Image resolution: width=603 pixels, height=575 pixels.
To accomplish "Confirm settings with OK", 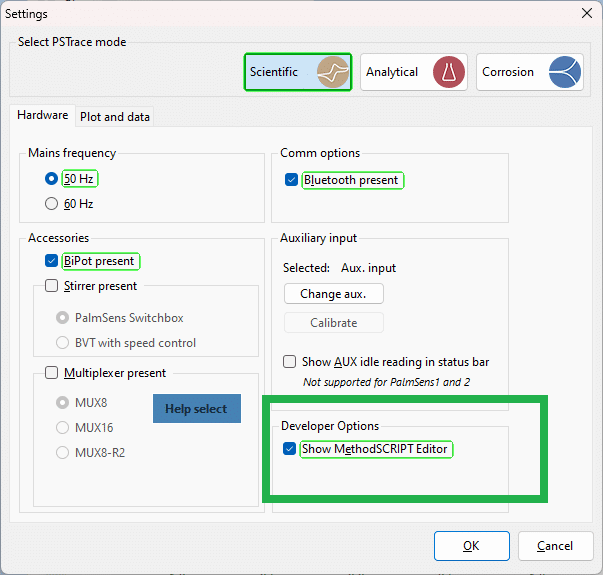I will [471, 546].
